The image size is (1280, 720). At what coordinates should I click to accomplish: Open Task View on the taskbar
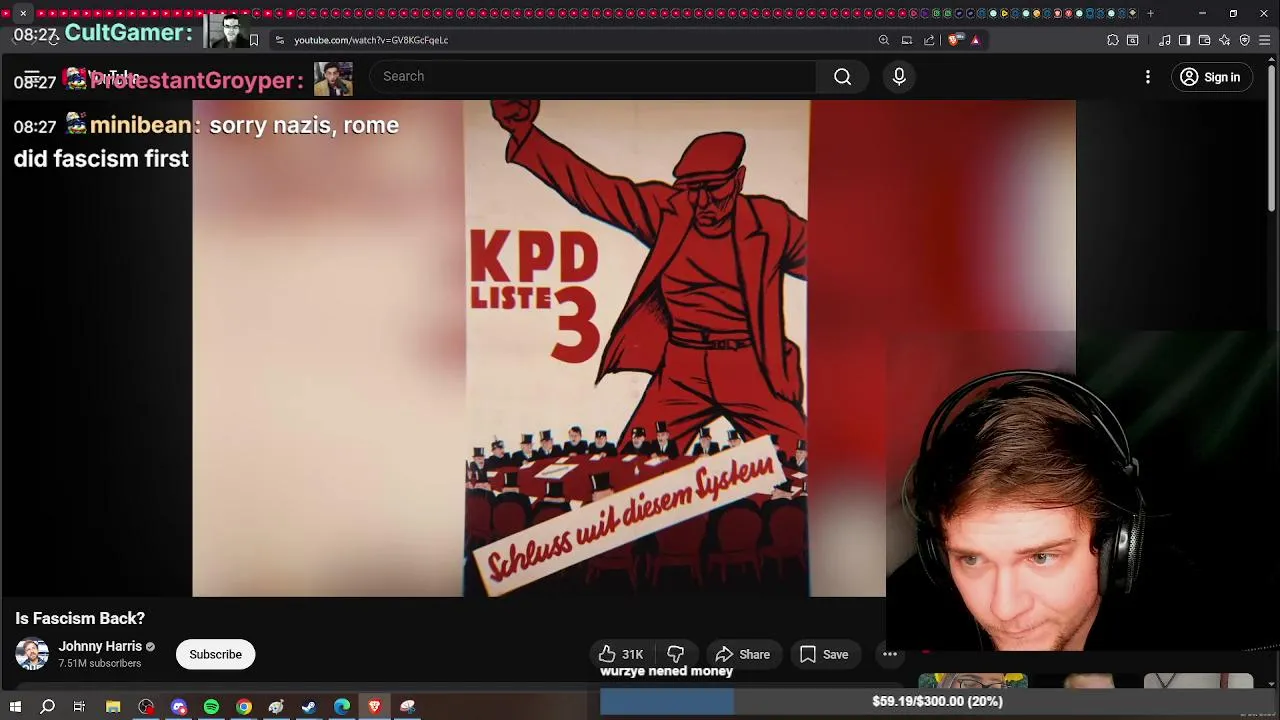(x=79, y=706)
